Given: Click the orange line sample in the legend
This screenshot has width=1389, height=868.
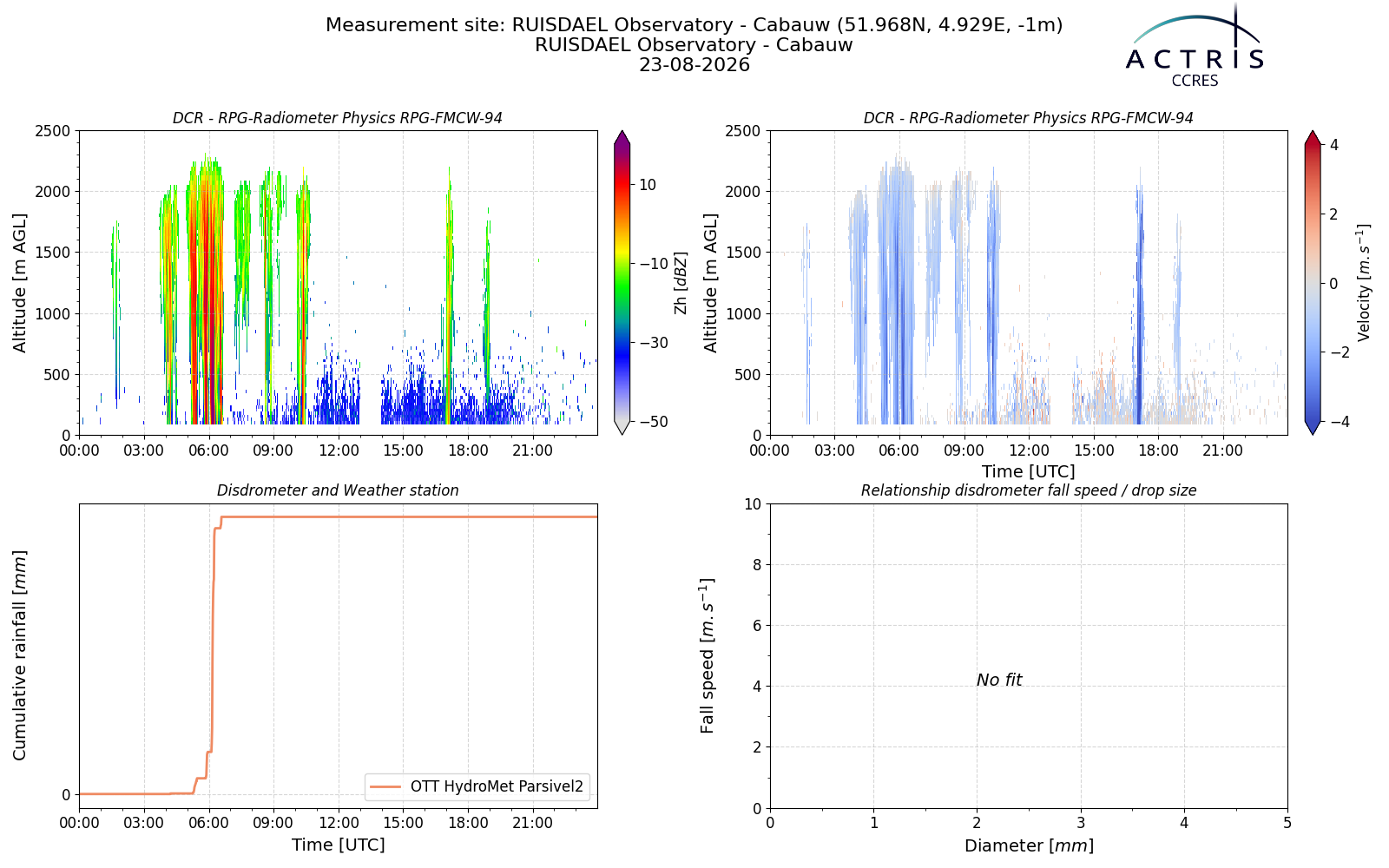Looking at the screenshot, I should [x=385, y=786].
